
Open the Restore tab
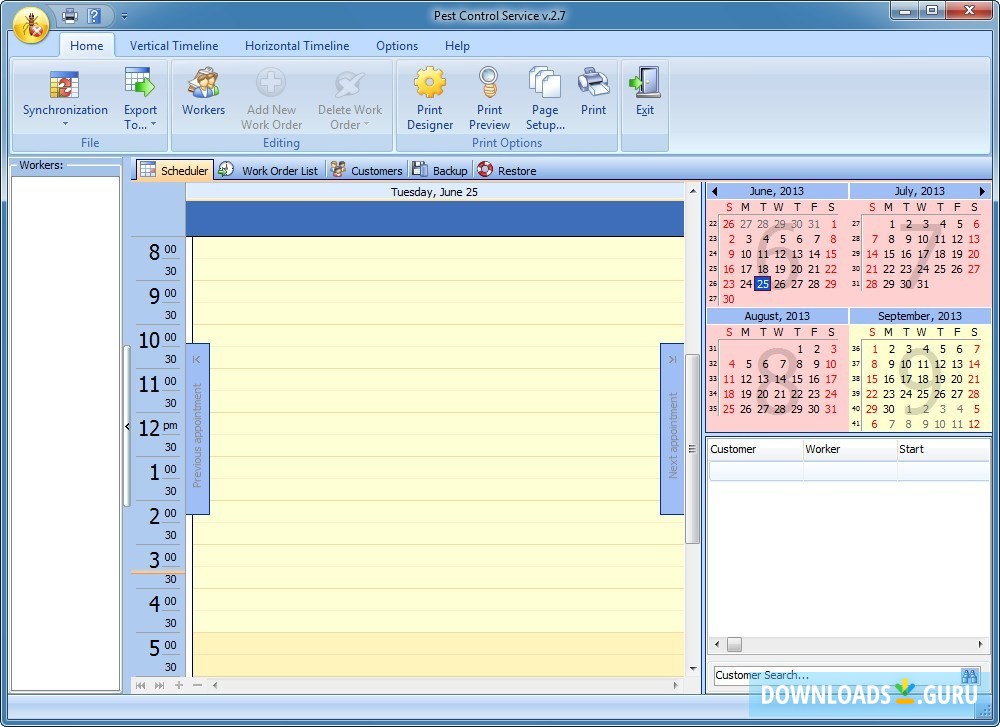pyautogui.click(x=507, y=170)
